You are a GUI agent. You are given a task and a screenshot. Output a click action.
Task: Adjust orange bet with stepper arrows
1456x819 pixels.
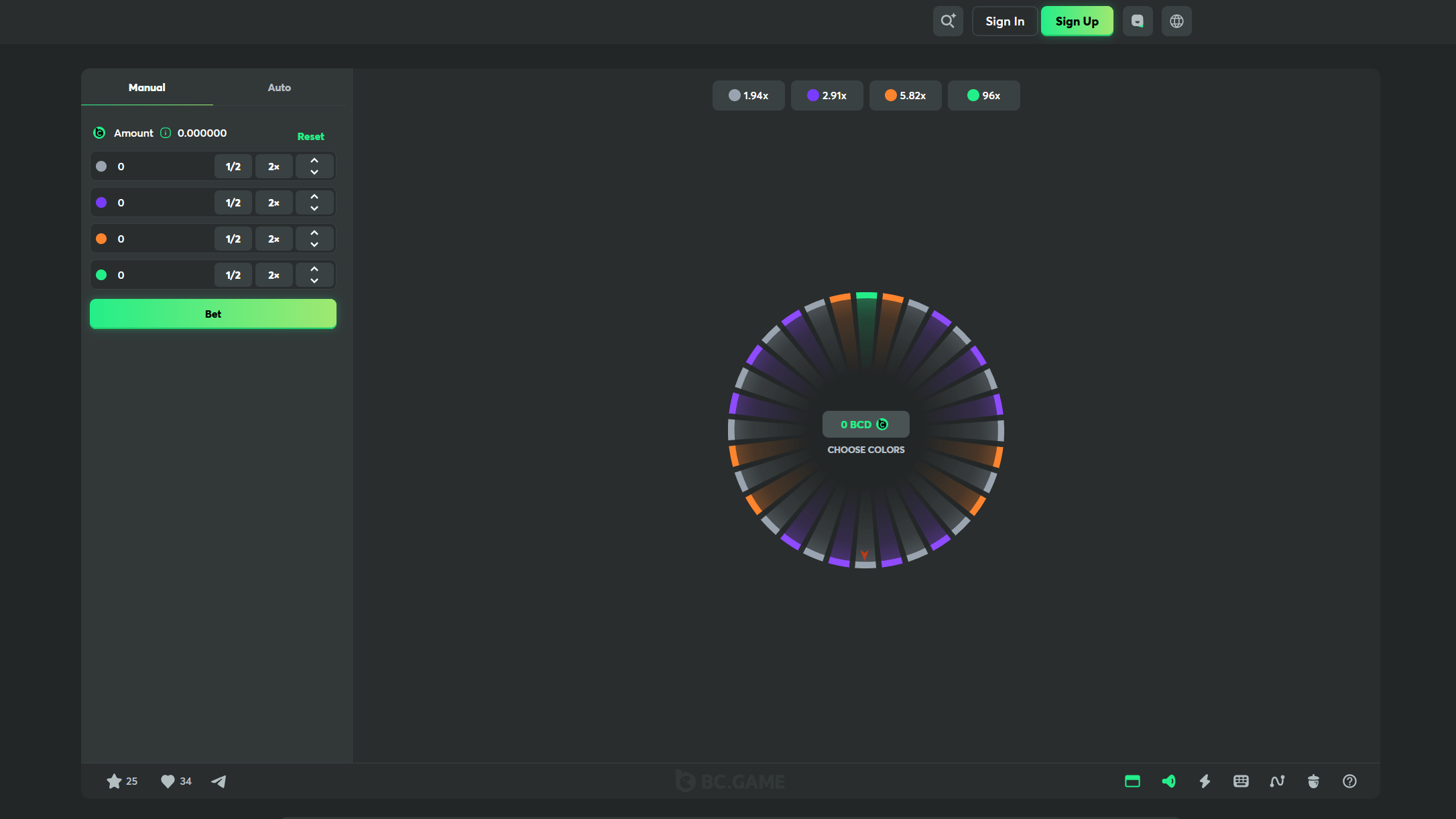tap(314, 239)
